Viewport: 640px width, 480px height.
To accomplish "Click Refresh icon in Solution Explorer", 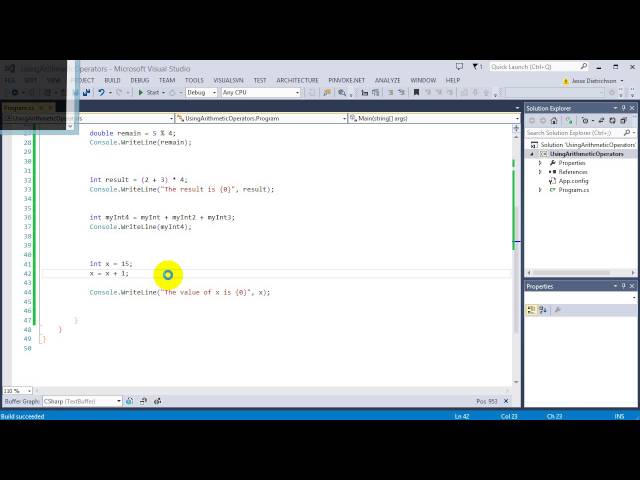I will [612, 121].
